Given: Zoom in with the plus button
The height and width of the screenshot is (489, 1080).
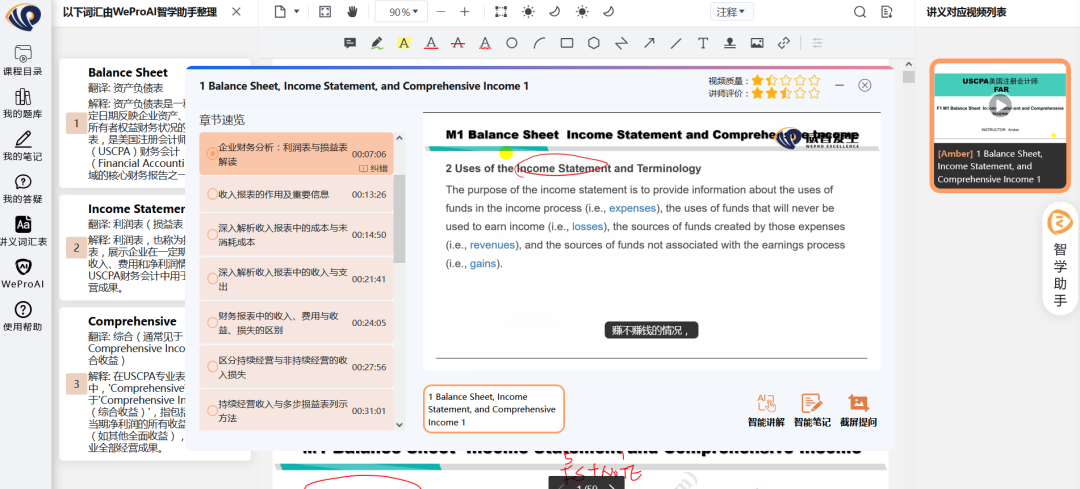Looking at the screenshot, I should [465, 12].
